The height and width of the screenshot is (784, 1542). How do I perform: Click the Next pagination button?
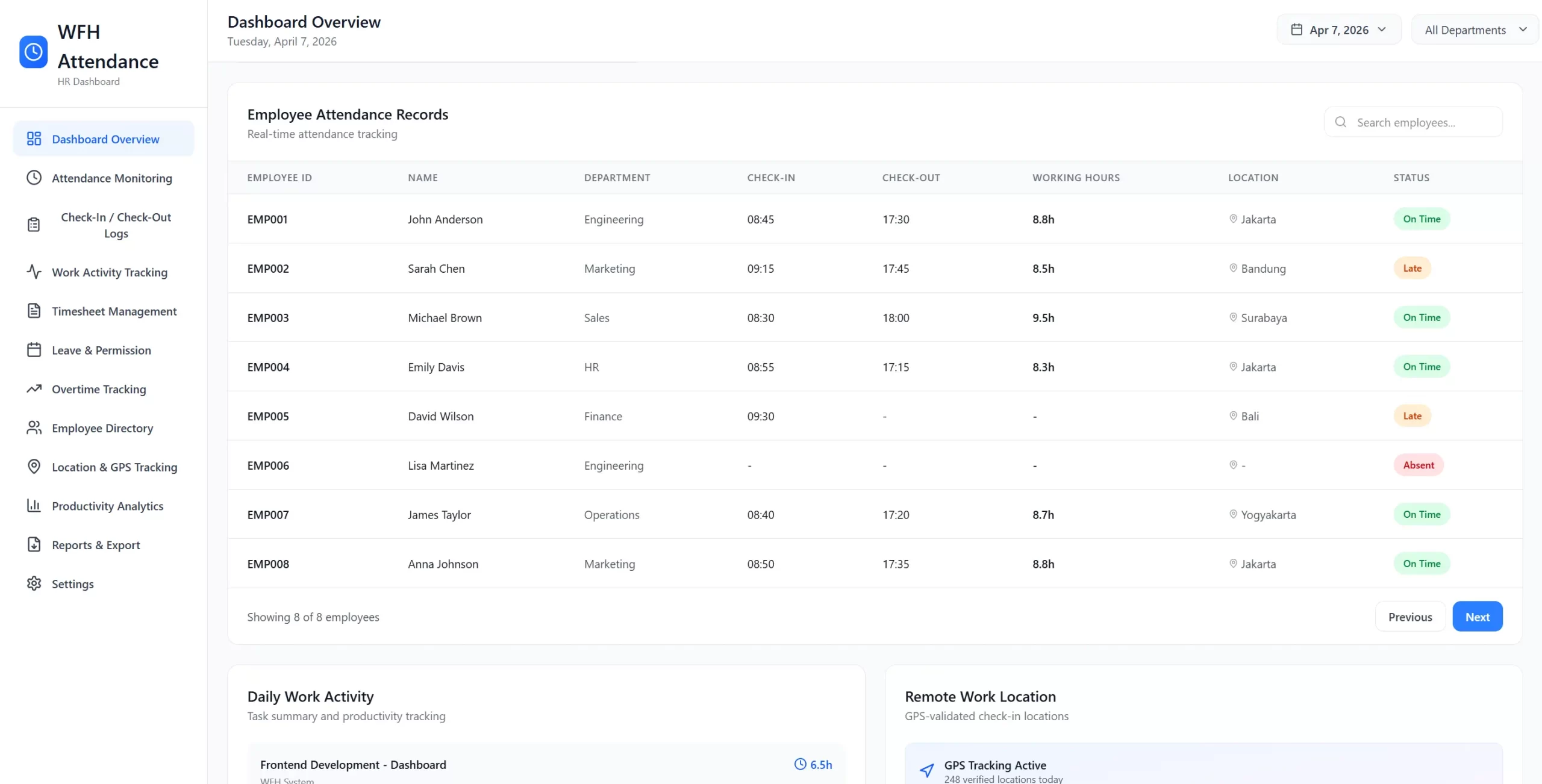point(1477,617)
